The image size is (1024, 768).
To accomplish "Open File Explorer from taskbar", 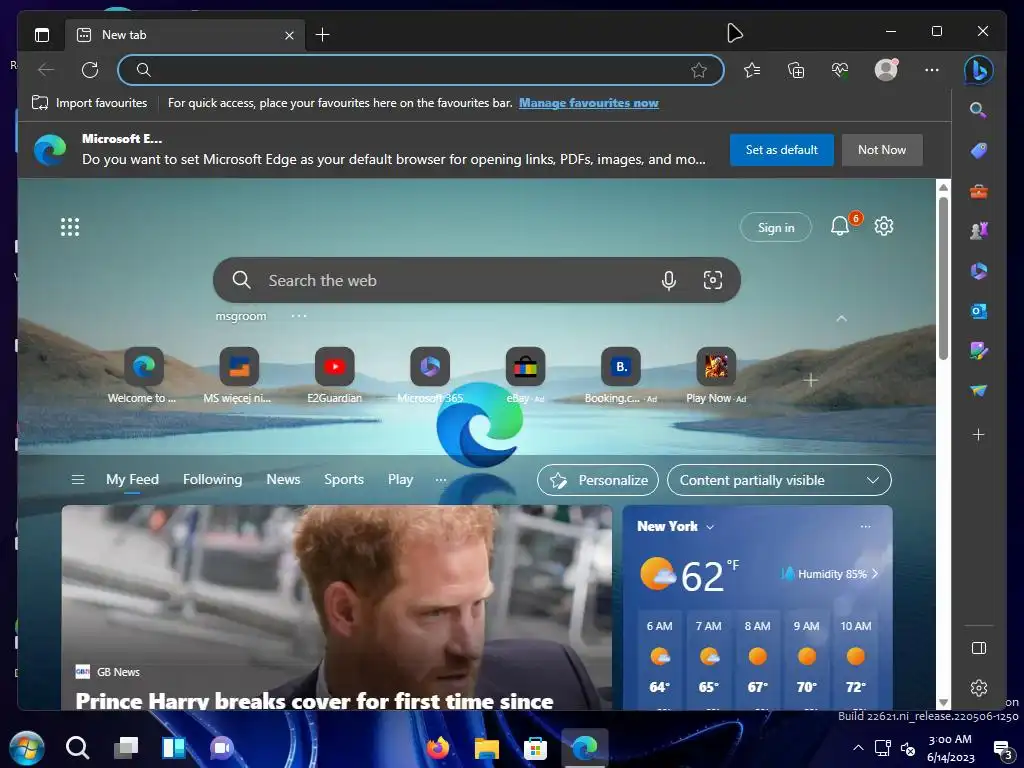I will [x=487, y=748].
